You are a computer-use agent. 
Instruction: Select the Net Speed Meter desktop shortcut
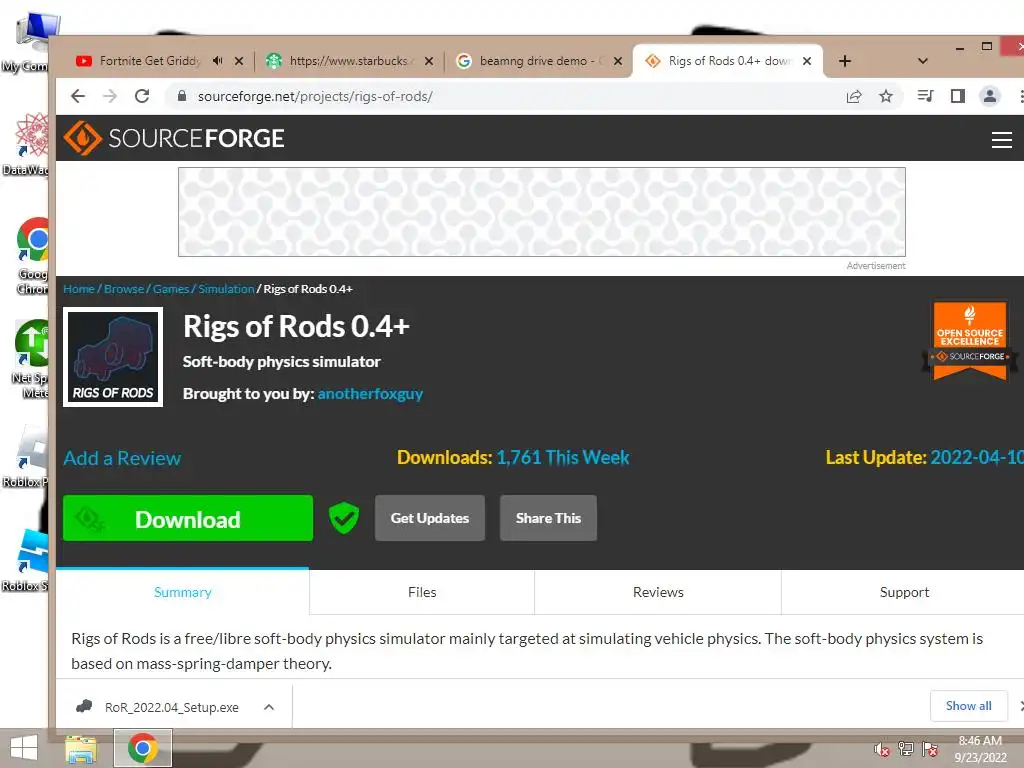pyautogui.click(x=31, y=359)
